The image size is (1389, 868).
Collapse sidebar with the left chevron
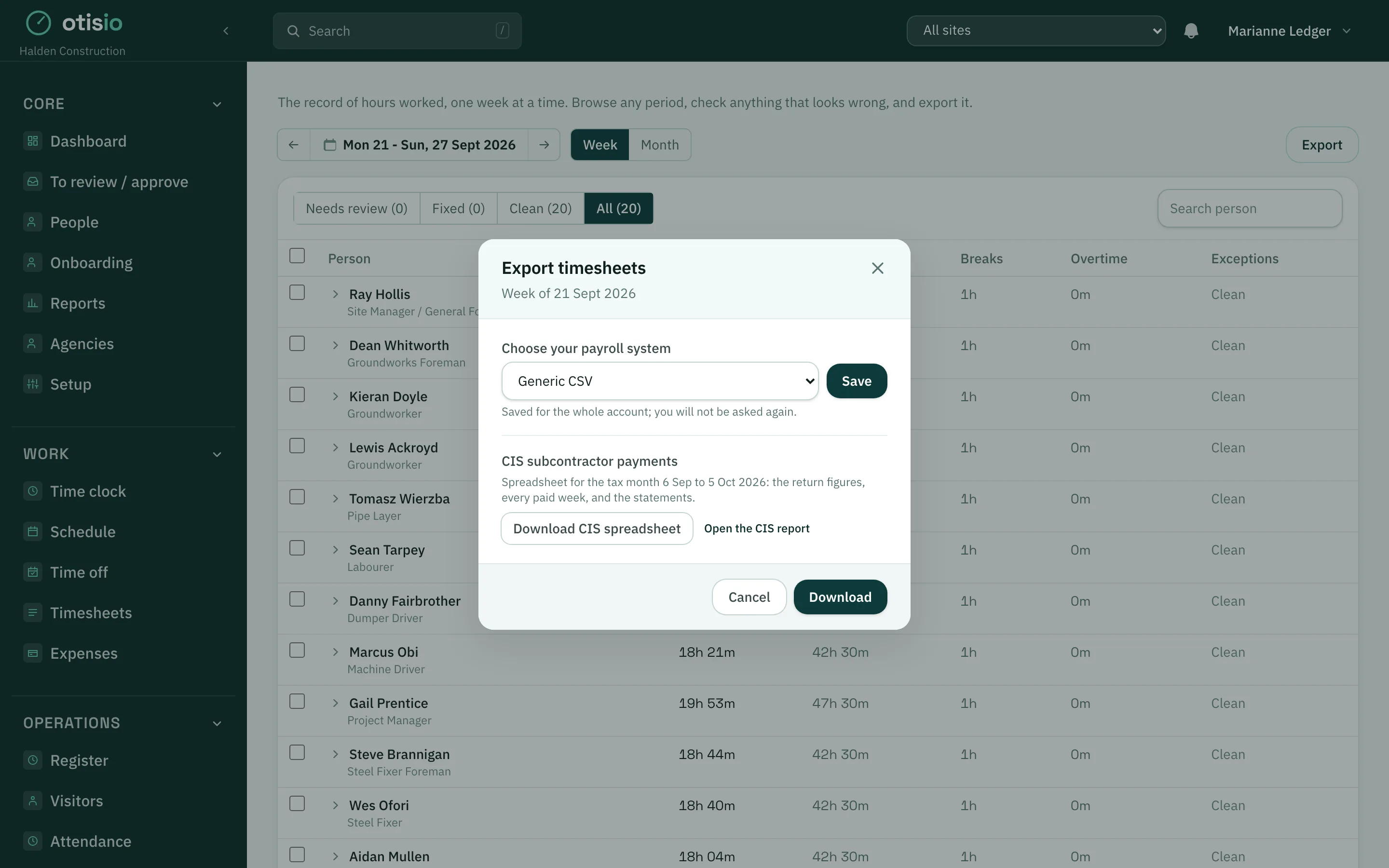point(226,30)
